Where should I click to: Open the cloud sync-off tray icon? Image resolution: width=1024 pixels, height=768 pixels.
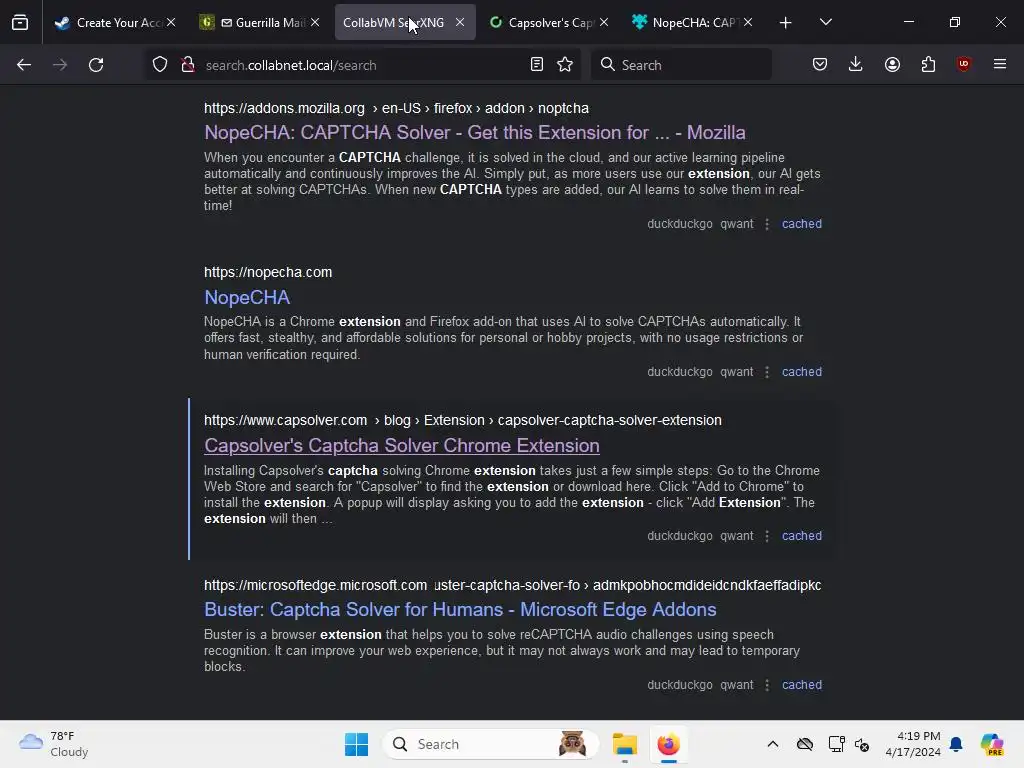(x=805, y=744)
